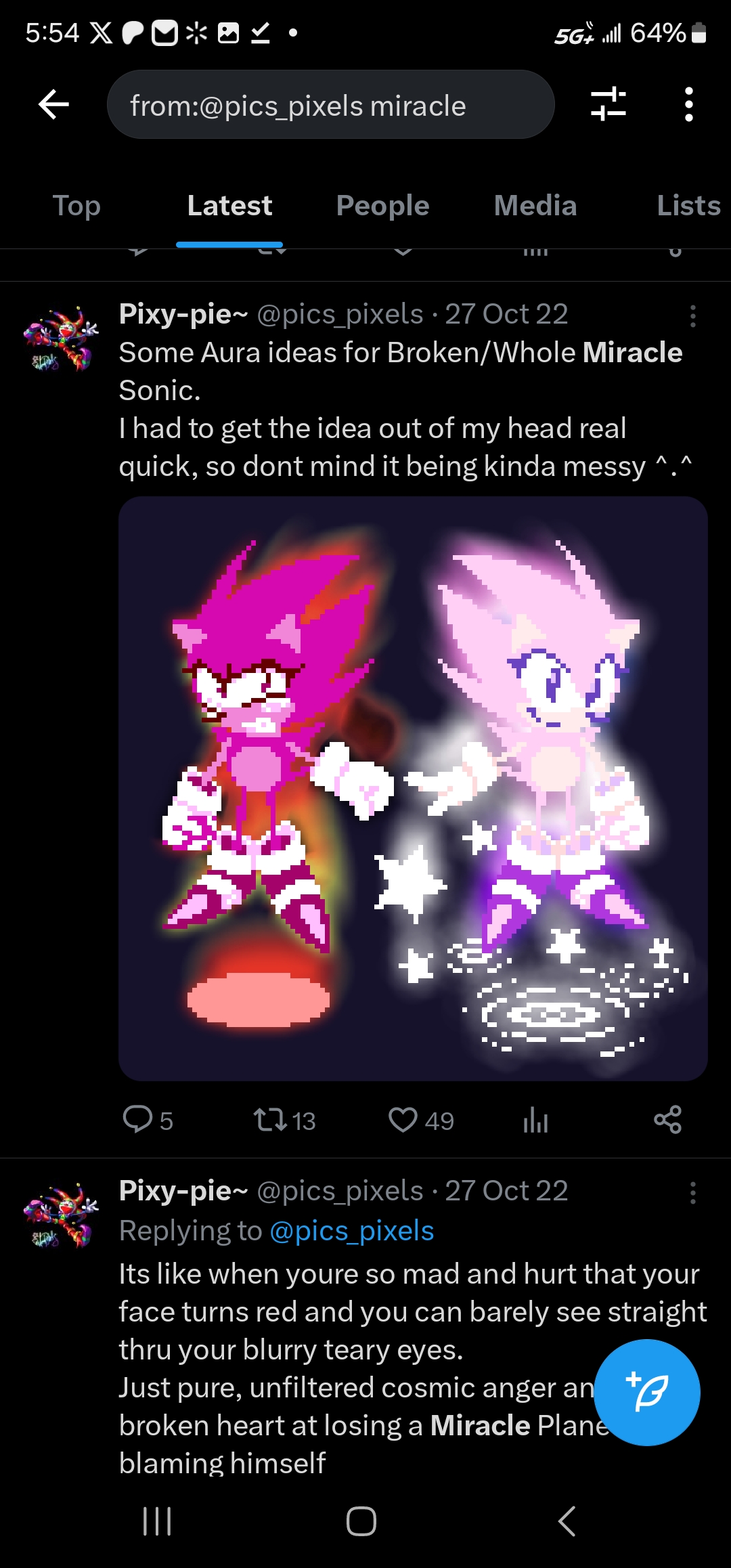
Task: Tap the Pixy-pie~ avatar on the reply post
Action: (x=60, y=1215)
